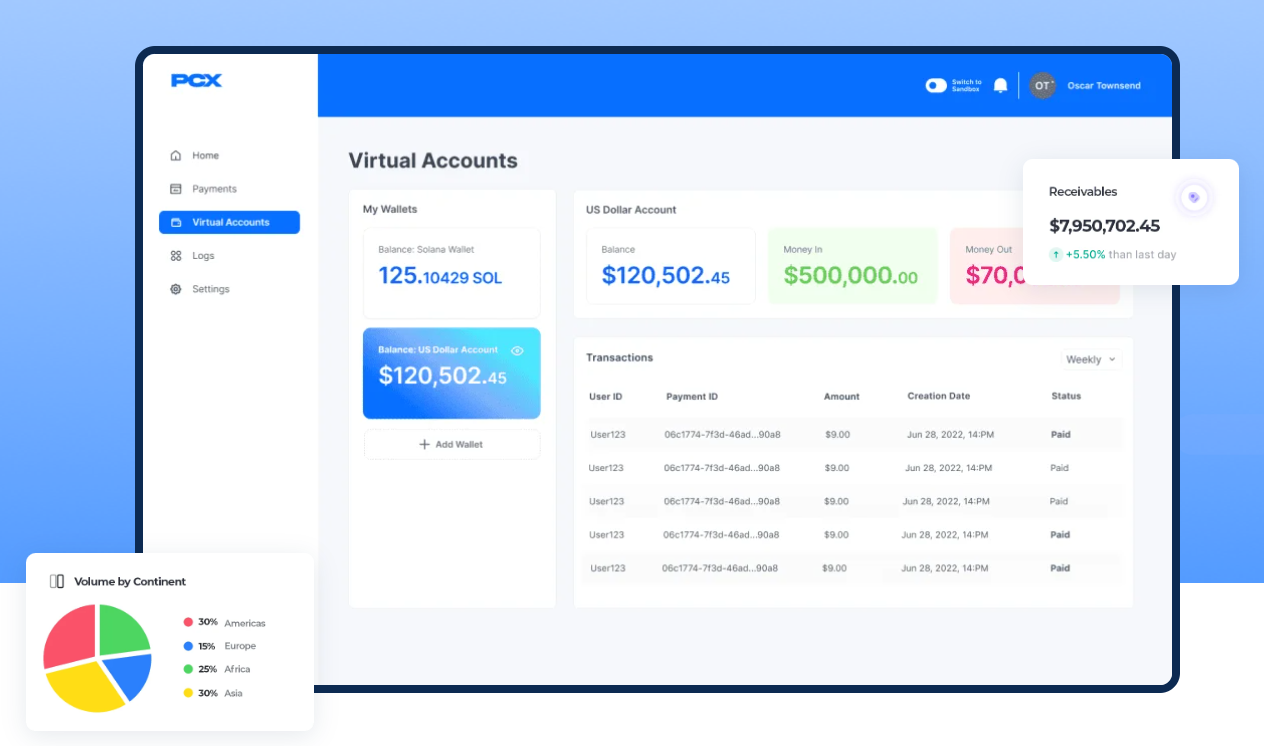The width and height of the screenshot is (1264, 746).
Task: Click the Virtual Accounts page heading
Action: coord(433,161)
